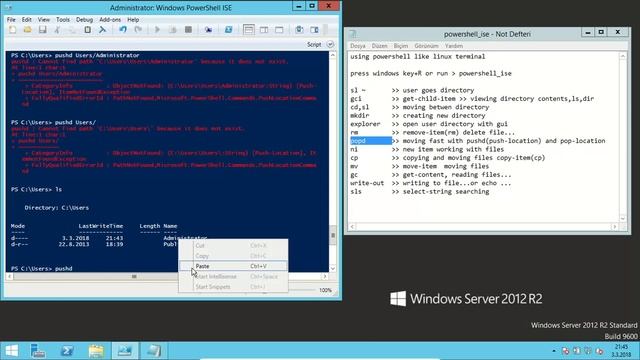This screenshot has width=640, height=360.
Task: Click 'PS C:\Users> ls' console line
Action: [x=36, y=189]
